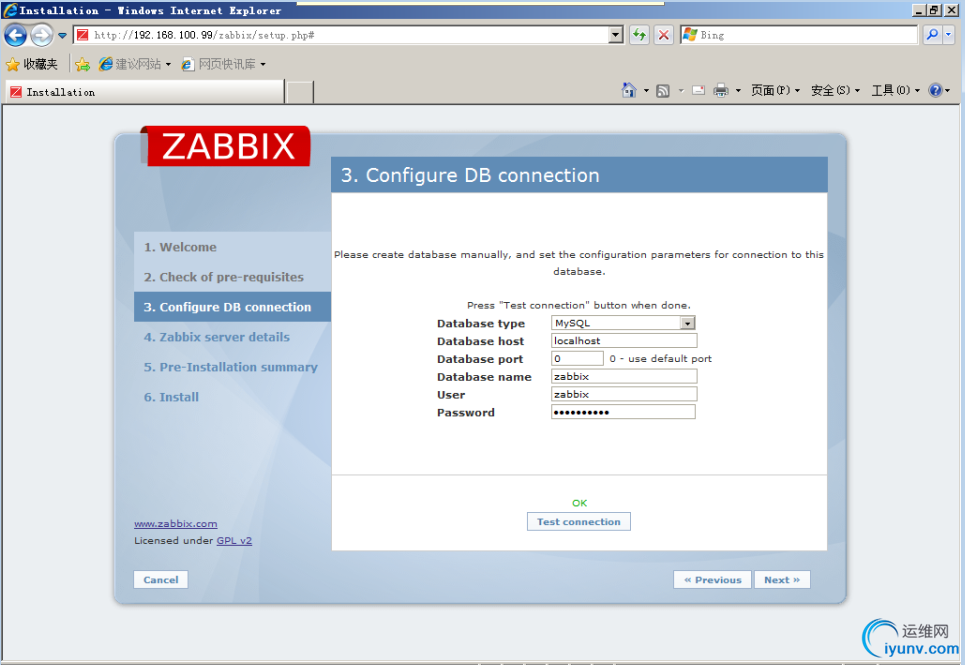Open the 网页快讯库 web slice gallery

pos(223,64)
